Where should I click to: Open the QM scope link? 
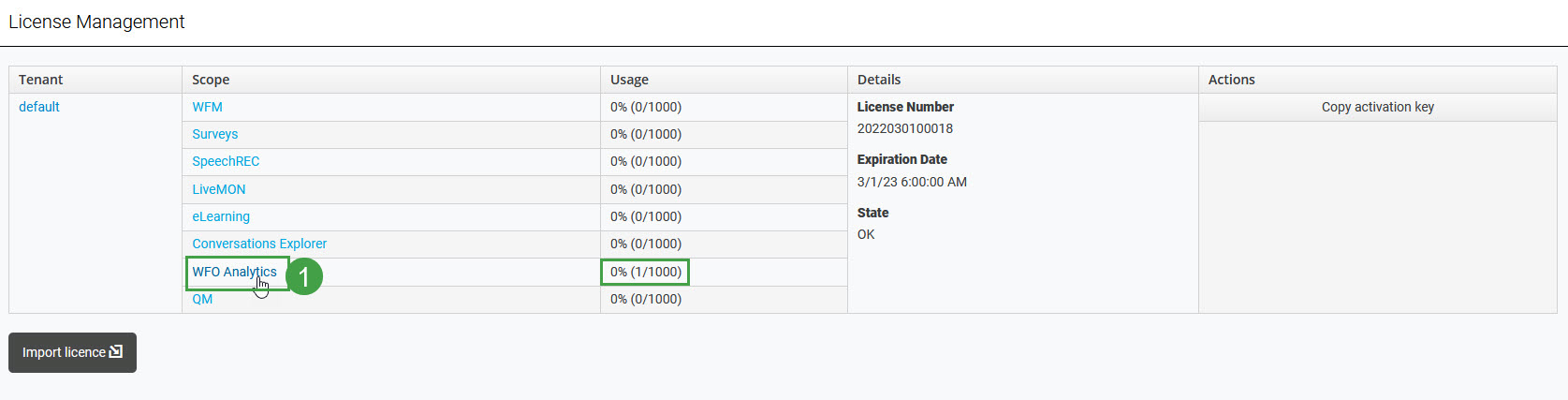coord(202,299)
